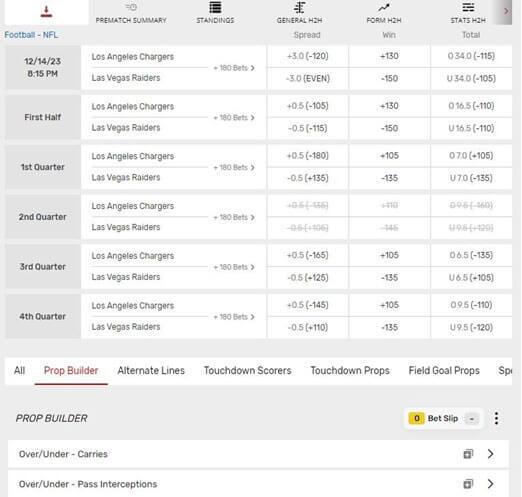Select 4th Quarter Under 9.5 (-120)

click(471, 327)
